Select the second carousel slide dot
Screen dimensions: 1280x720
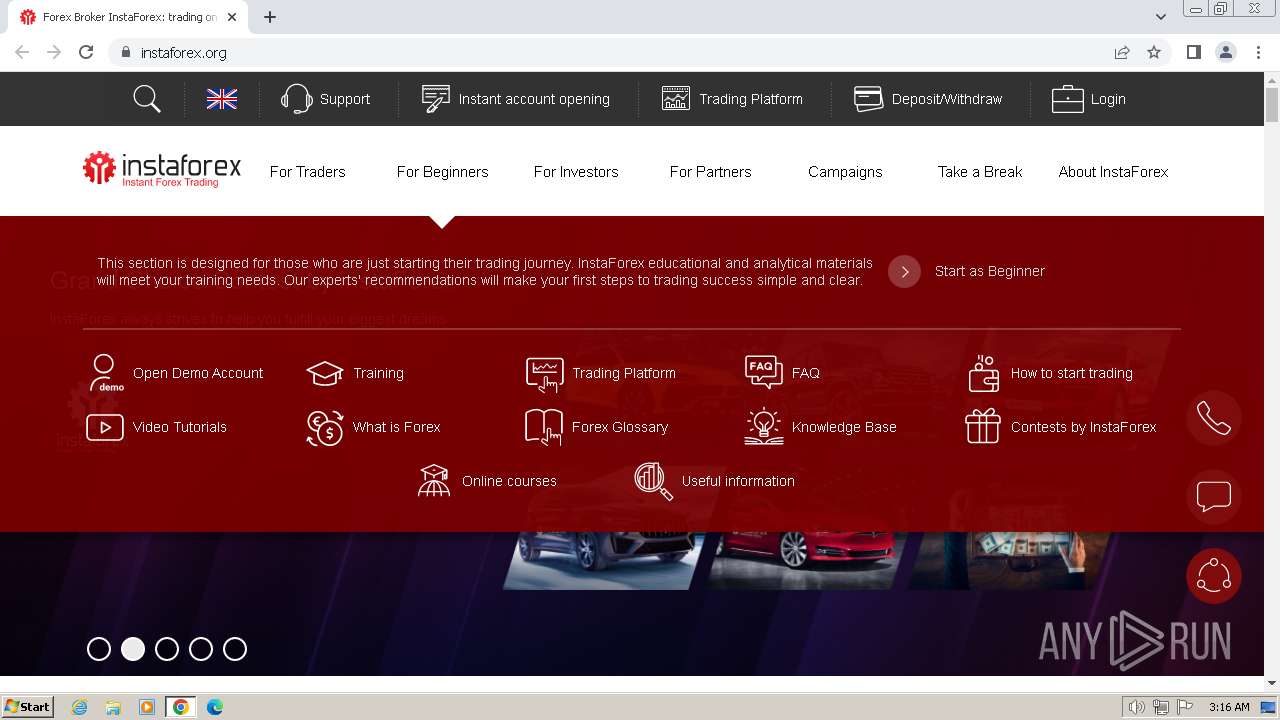133,649
